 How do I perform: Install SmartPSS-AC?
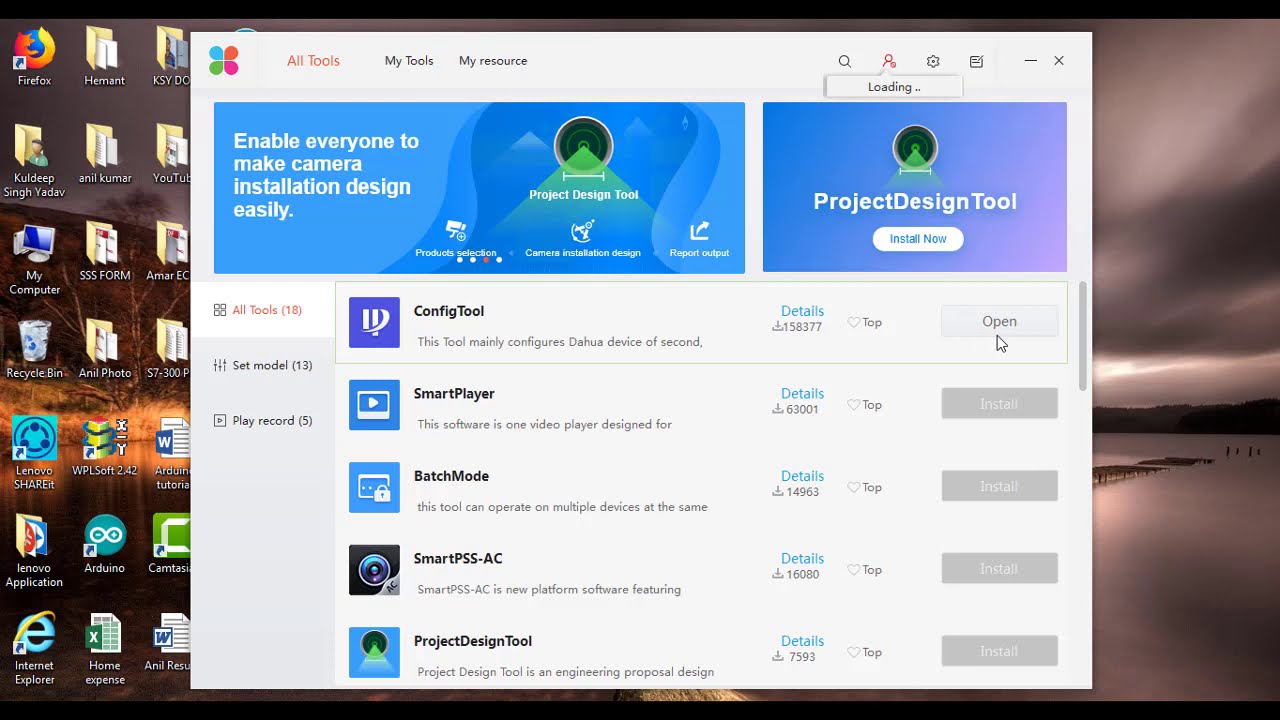(x=999, y=569)
